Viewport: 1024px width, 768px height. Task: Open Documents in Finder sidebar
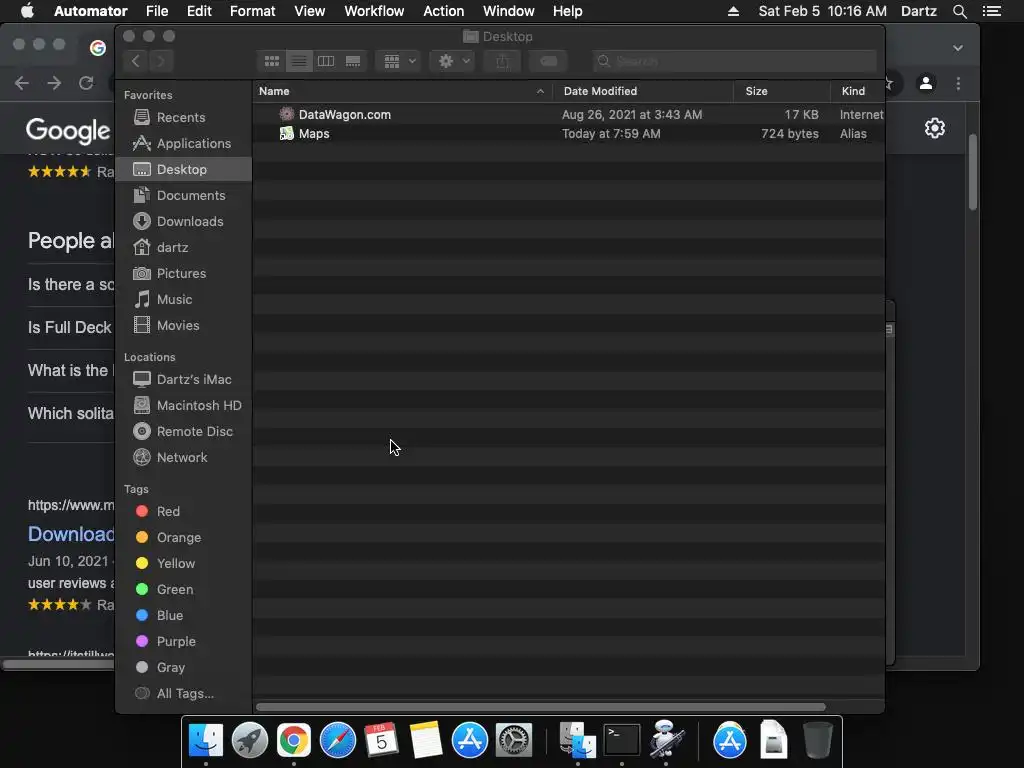(183, 196)
